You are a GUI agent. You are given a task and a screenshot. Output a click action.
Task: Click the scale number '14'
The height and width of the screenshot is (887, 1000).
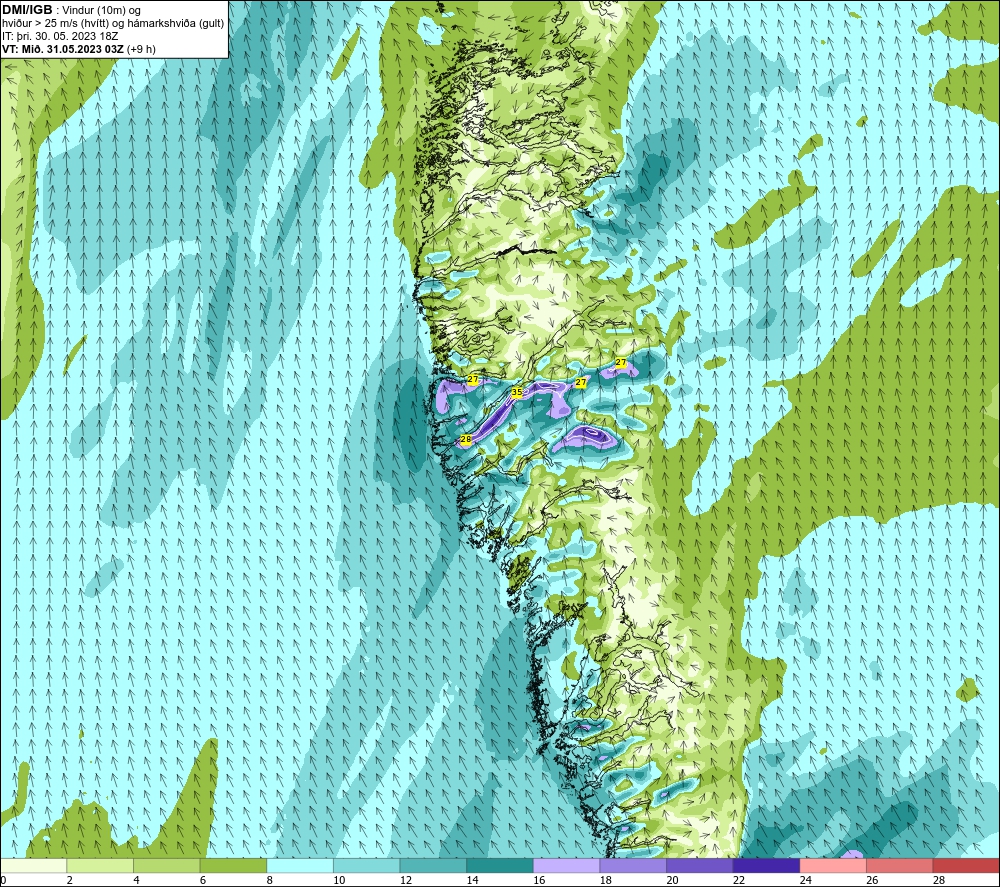(x=473, y=880)
